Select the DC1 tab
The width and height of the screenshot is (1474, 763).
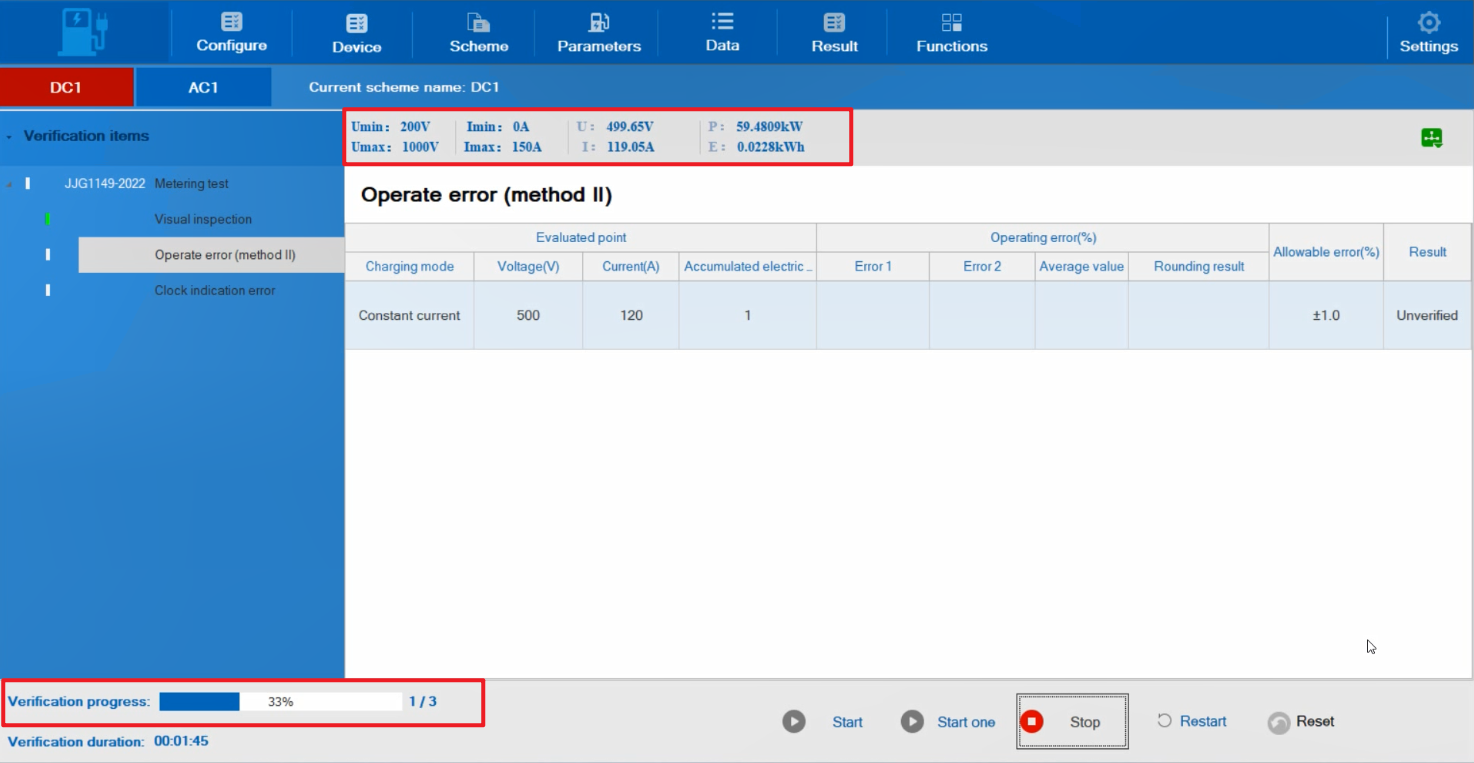coord(66,87)
